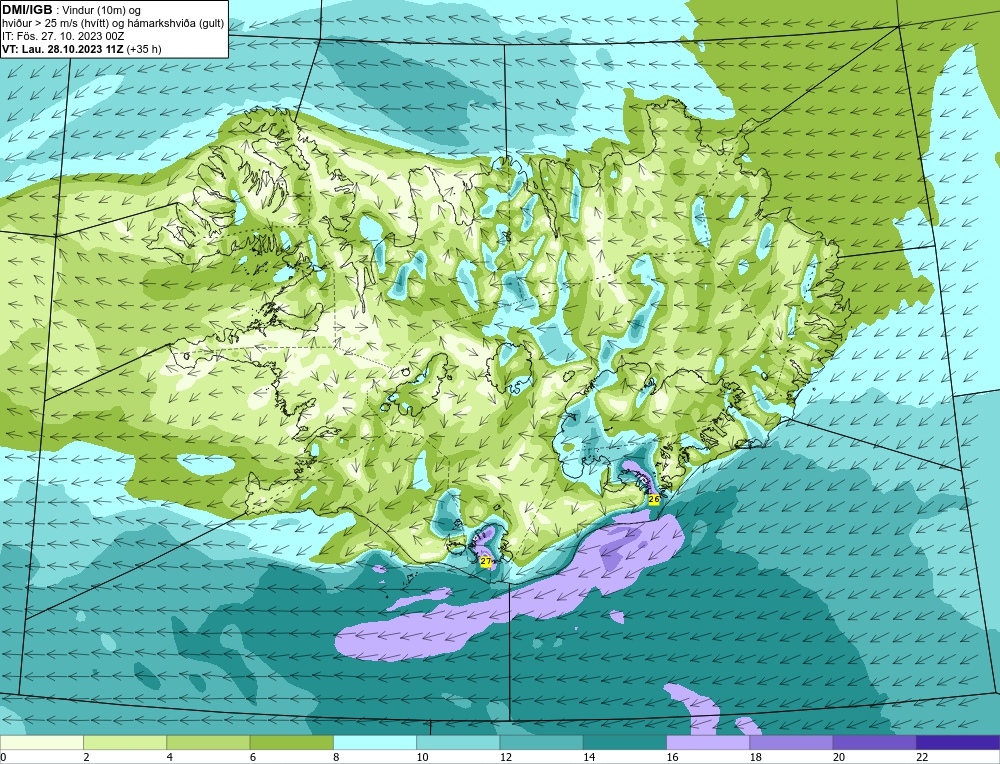Click the 0–2 m/s palest legend swatch

(41, 742)
